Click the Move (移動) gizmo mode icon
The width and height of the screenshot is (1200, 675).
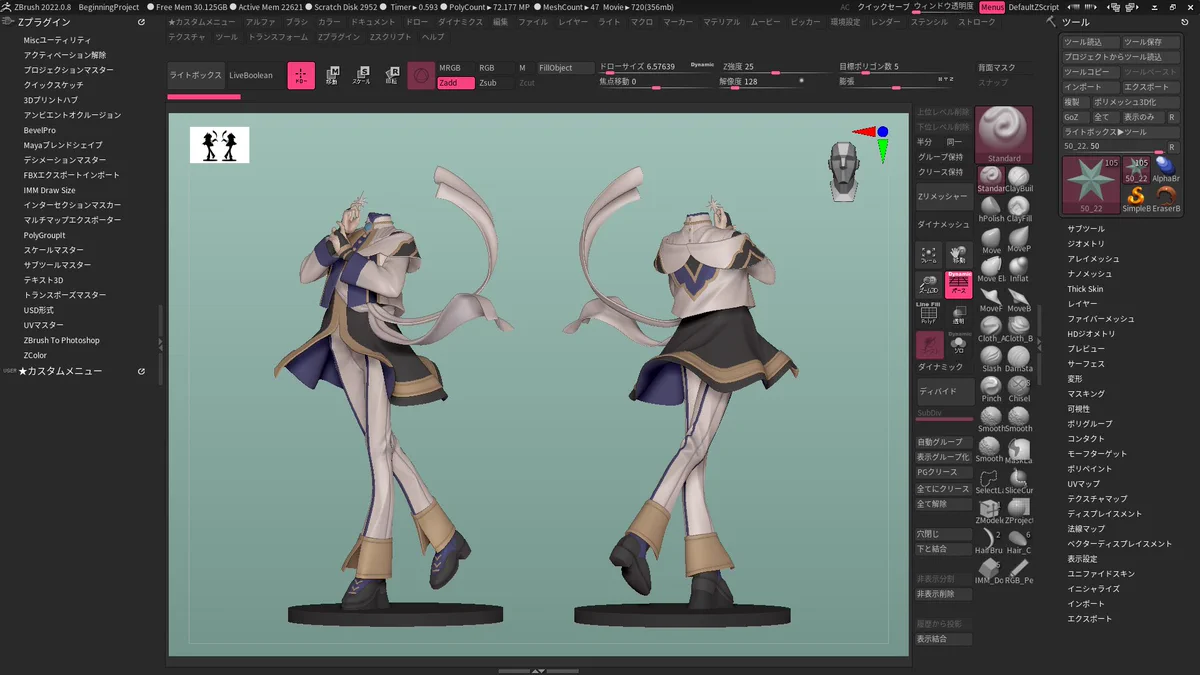332,75
